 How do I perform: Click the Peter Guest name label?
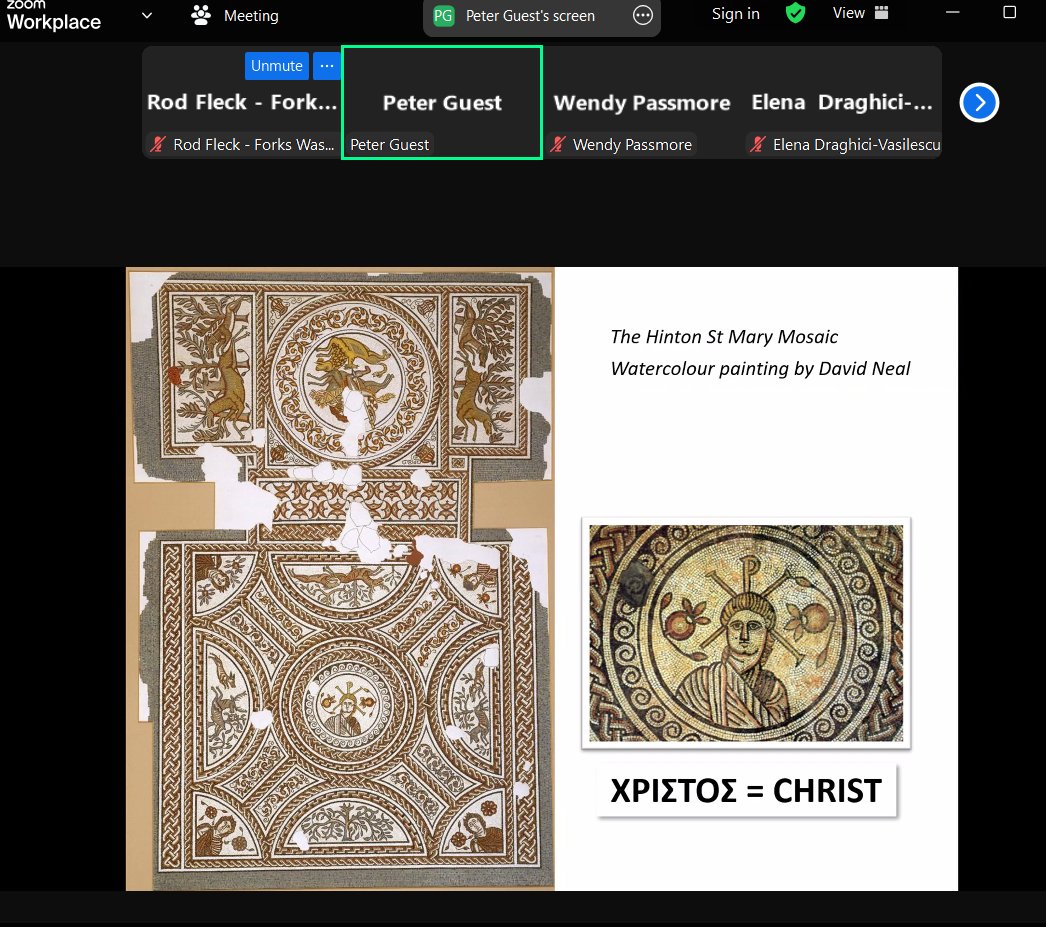(x=390, y=145)
